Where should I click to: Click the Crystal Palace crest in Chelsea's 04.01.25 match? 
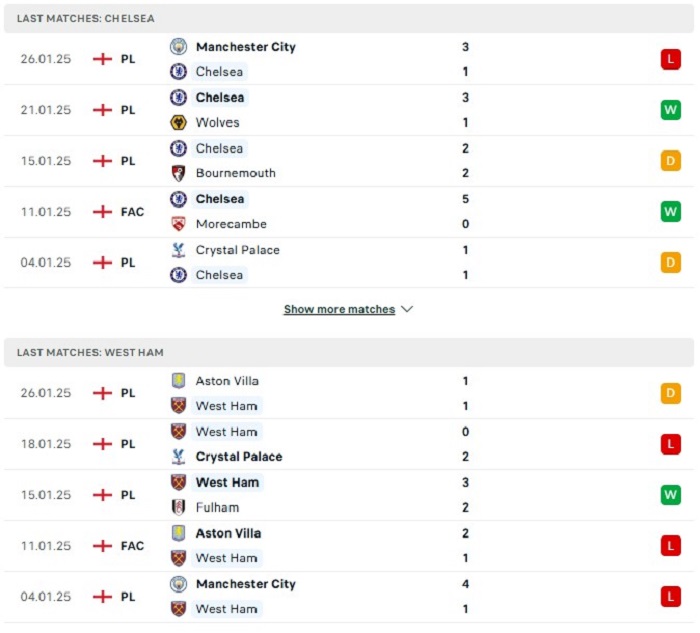click(x=178, y=250)
